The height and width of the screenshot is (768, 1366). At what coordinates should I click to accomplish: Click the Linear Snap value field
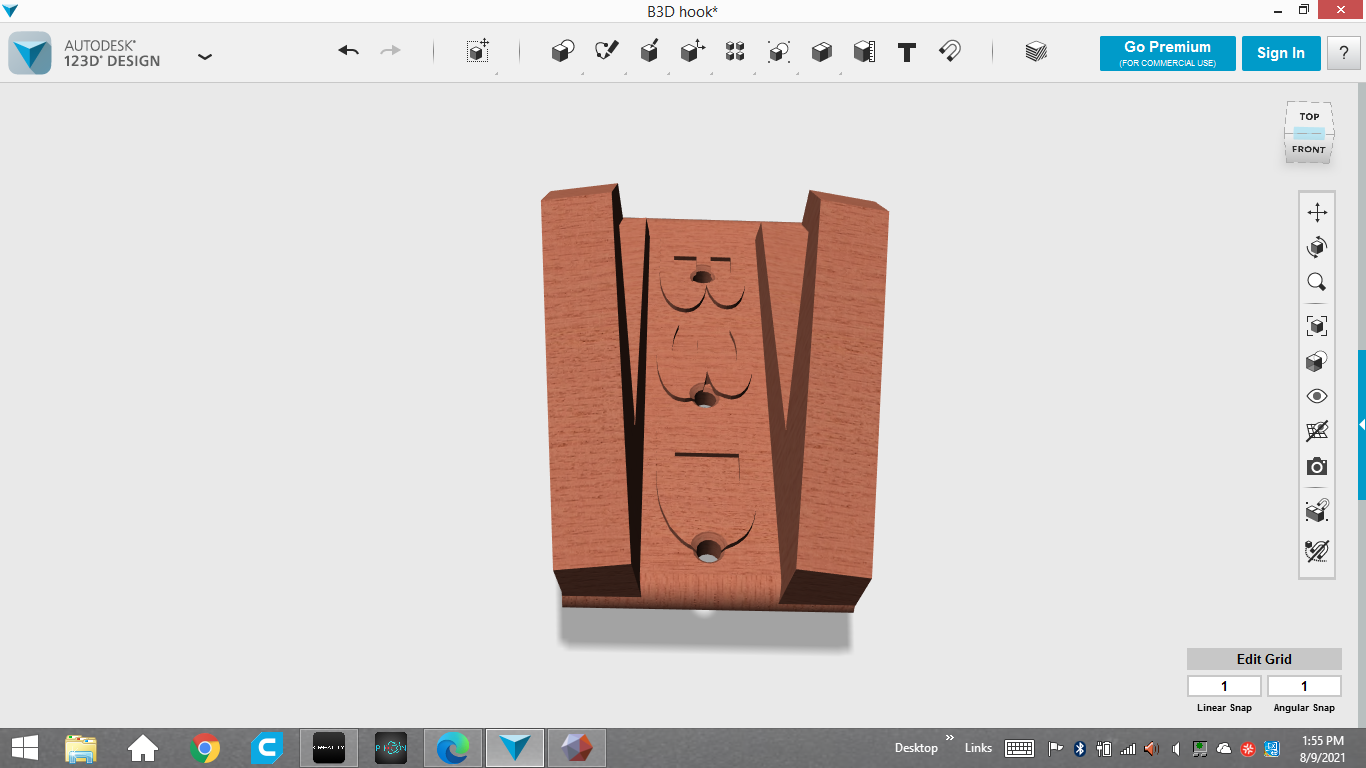1224,686
